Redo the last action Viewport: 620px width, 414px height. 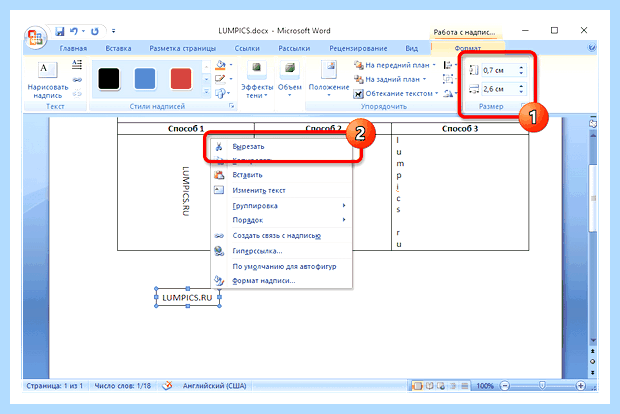(95, 31)
